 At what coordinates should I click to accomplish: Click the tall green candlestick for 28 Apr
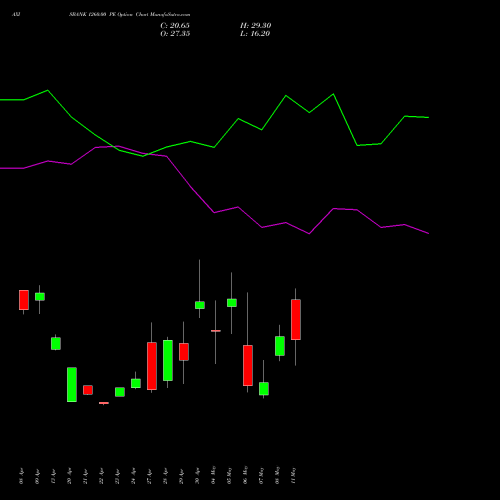168,360
